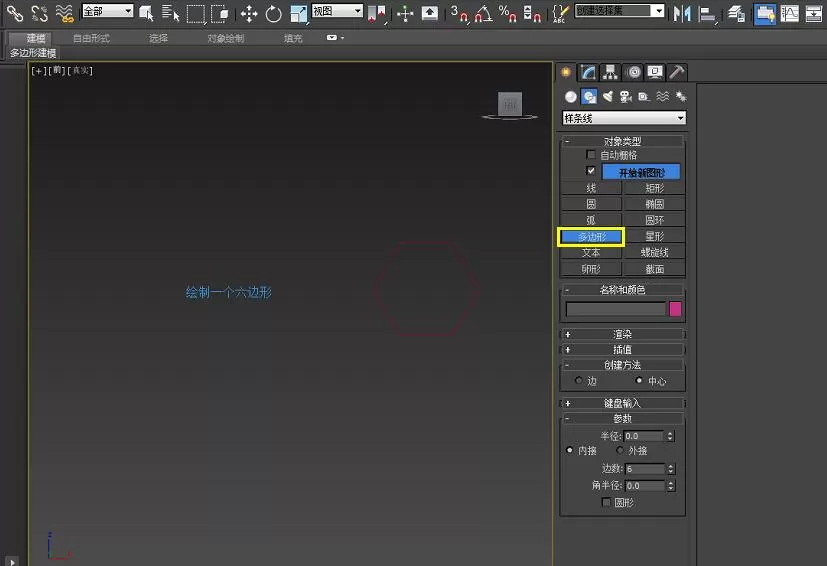Screen dimensions: 827x566
Task: Activate the Select and Move tool
Action: [x=248, y=14]
